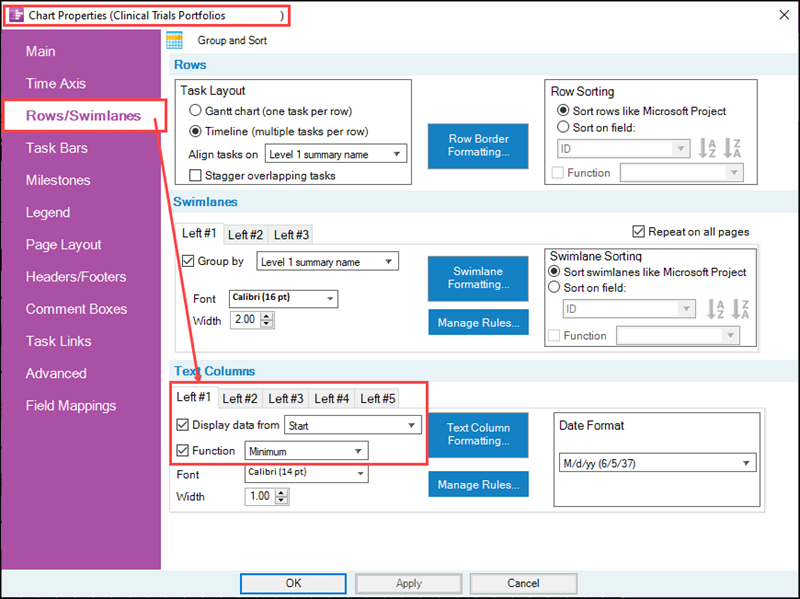The height and width of the screenshot is (599, 800).
Task: Switch to Swimlanes Left #3 tab
Action: [291, 235]
